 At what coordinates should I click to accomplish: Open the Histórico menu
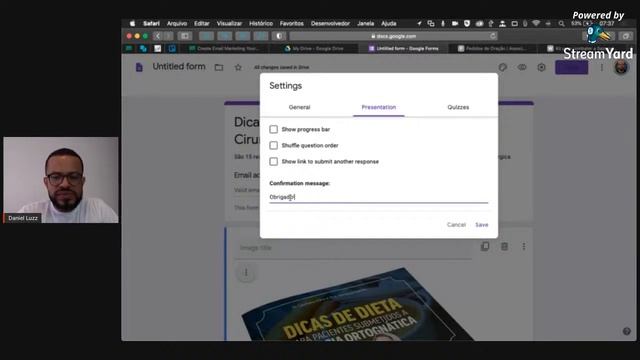tap(261, 24)
